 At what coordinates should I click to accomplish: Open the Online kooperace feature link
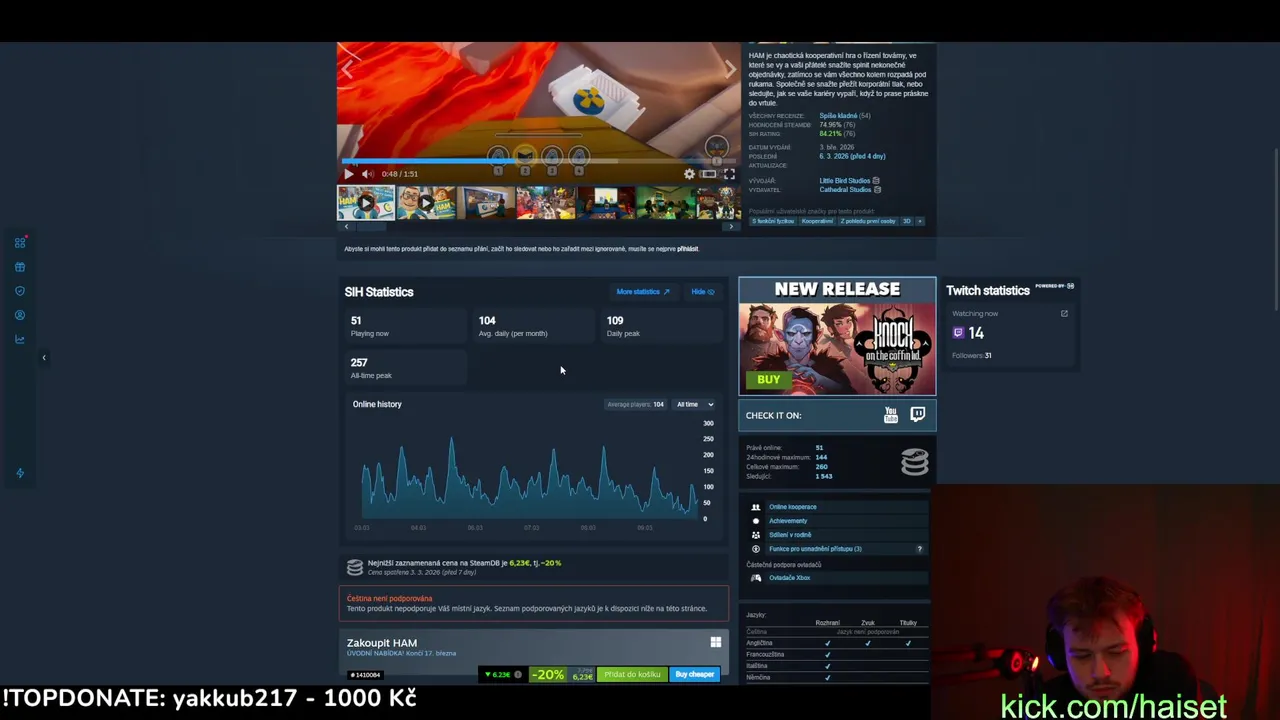tap(793, 507)
